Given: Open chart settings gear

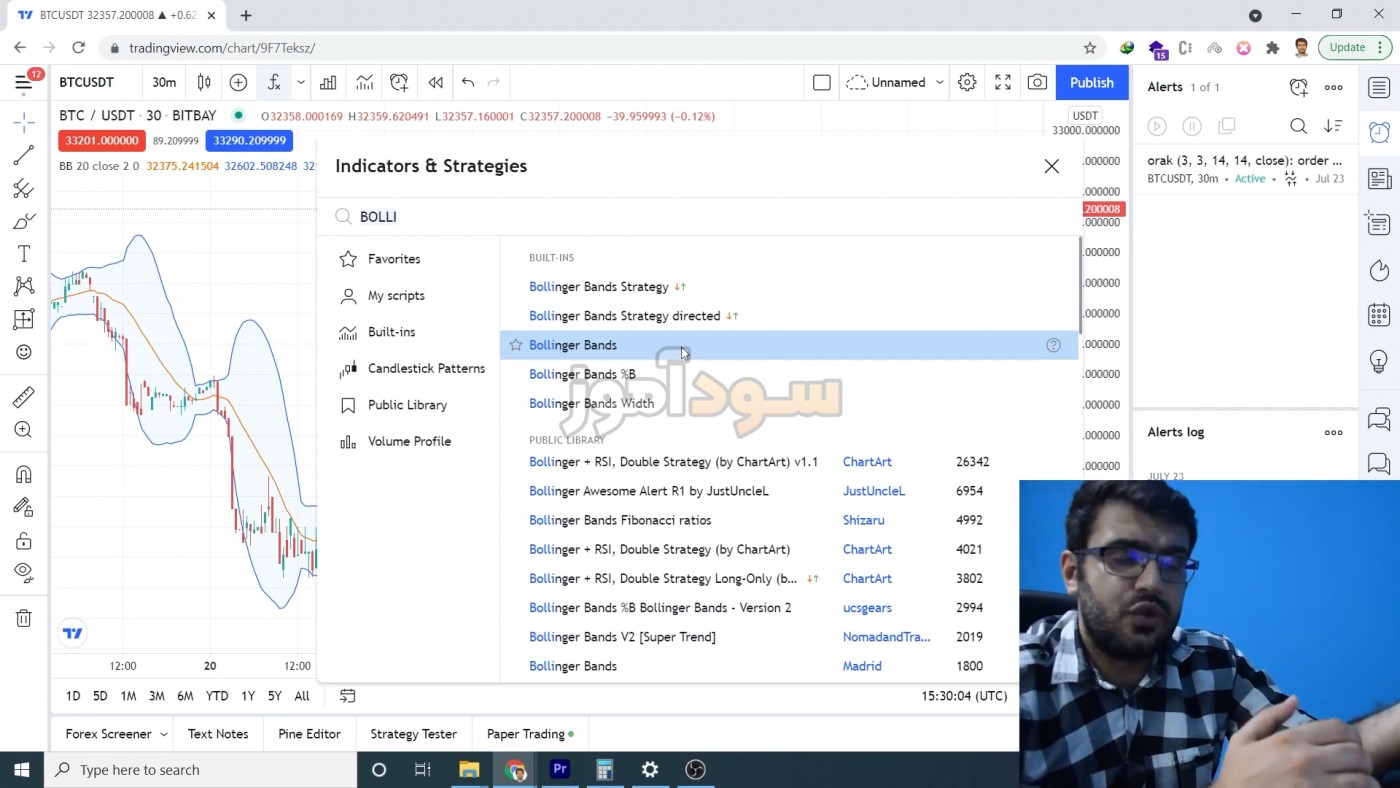Looking at the screenshot, I should point(967,82).
